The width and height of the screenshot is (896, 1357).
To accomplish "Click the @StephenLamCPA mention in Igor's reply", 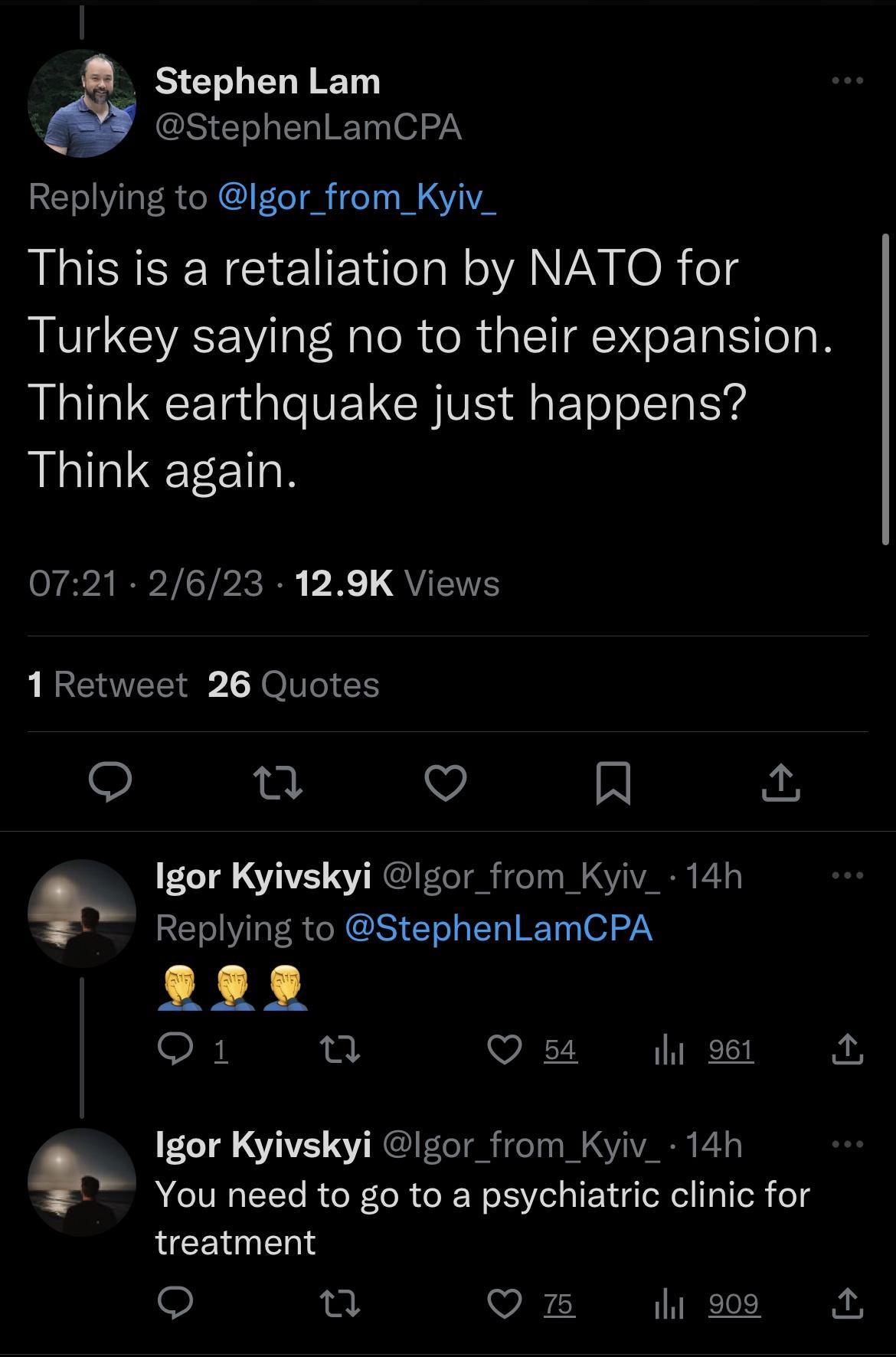I will [x=498, y=927].
